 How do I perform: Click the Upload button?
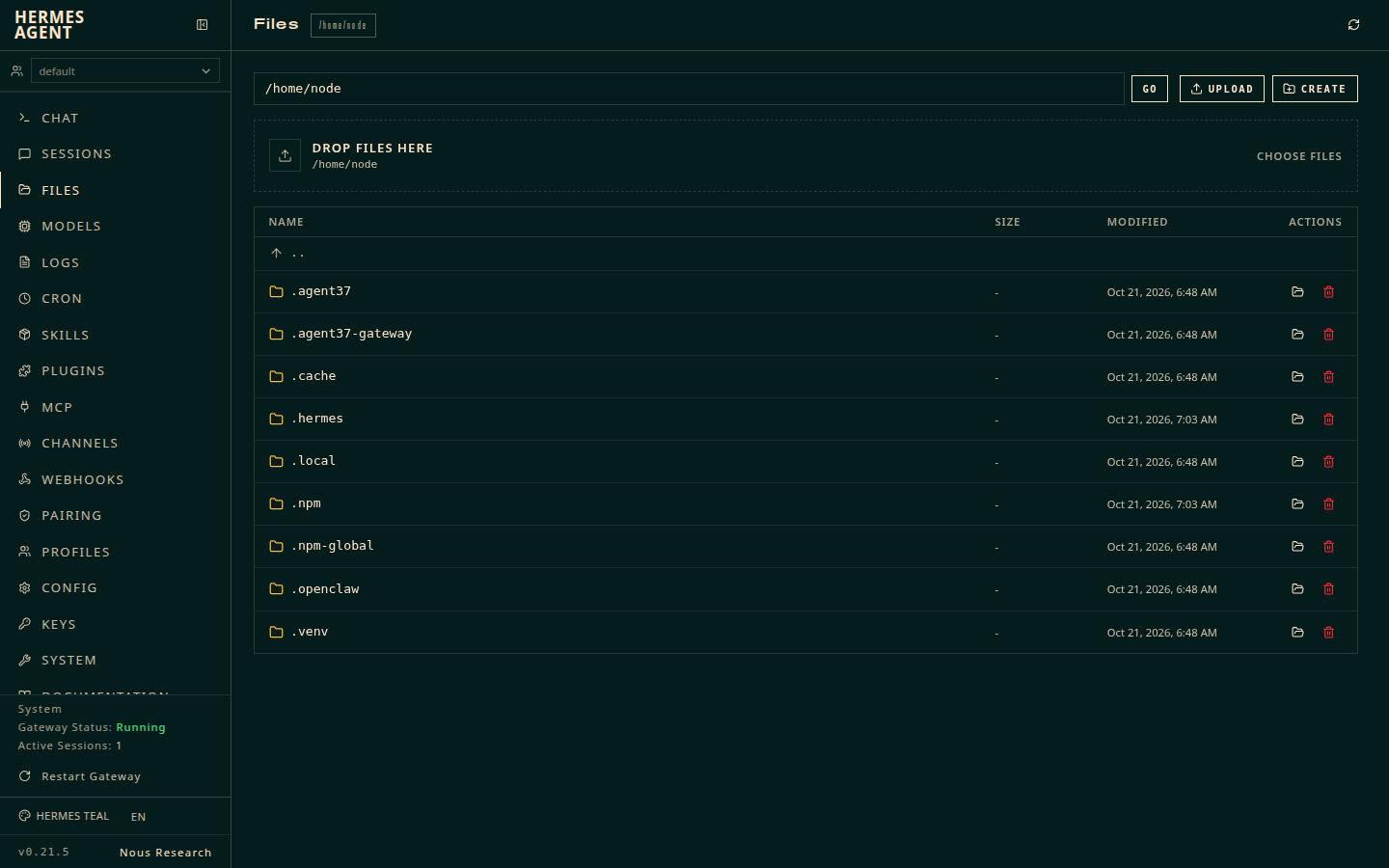(x=1222, y=89)
